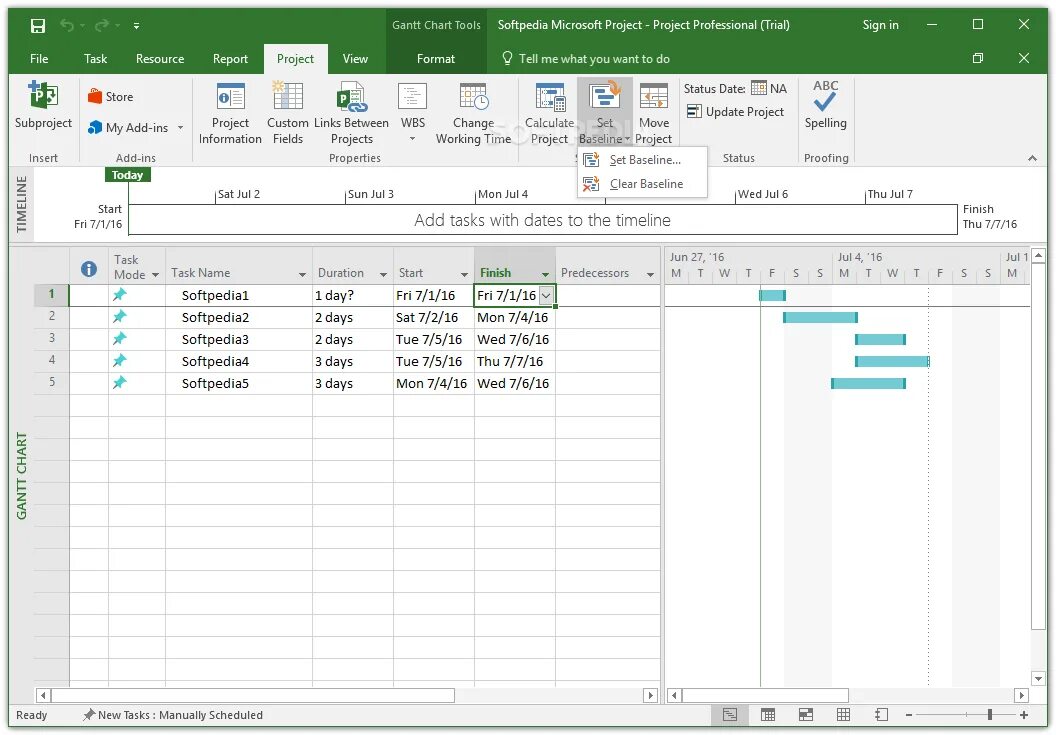The width and height of the screenshot is (1056, 735).
Task: Open the Task Name column filter arrow
Action: pyautogui.click(x=302, y=274)
